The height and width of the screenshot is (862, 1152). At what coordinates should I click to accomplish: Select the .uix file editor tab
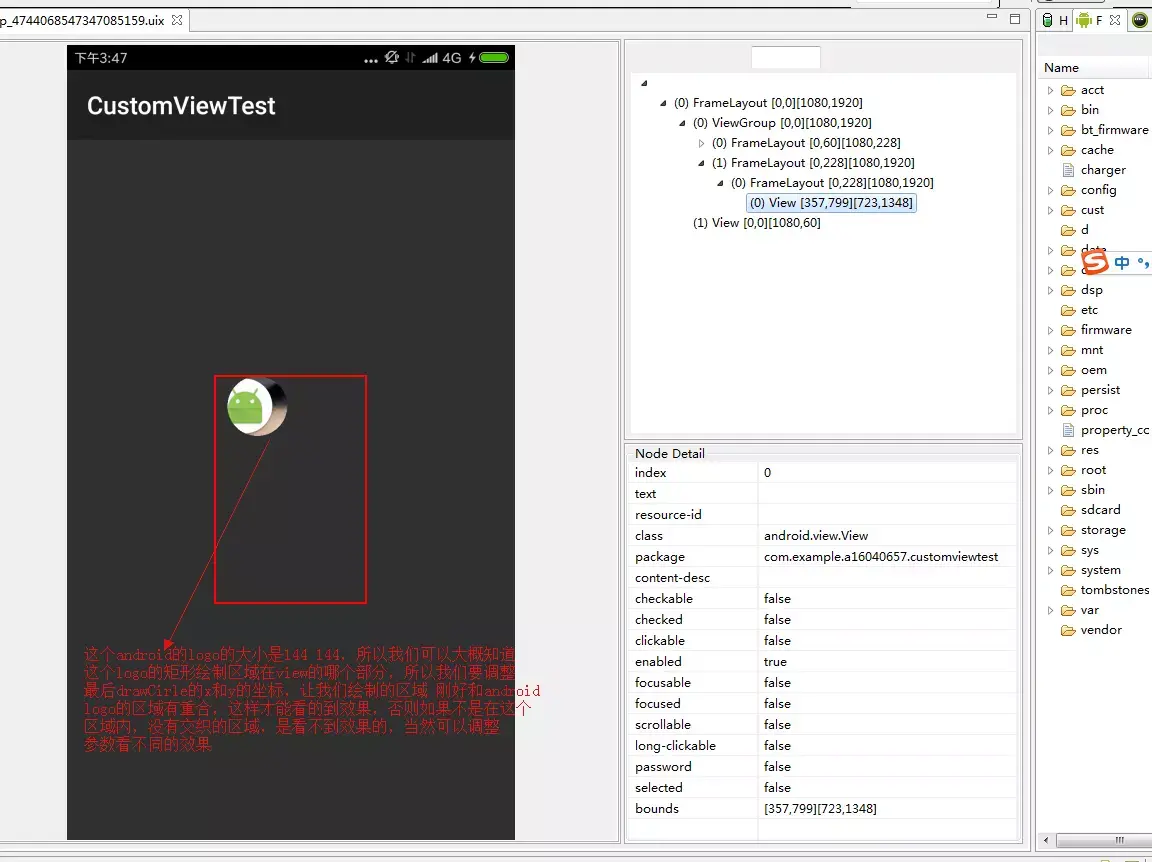pyautogui.click(x=82, y=21)
